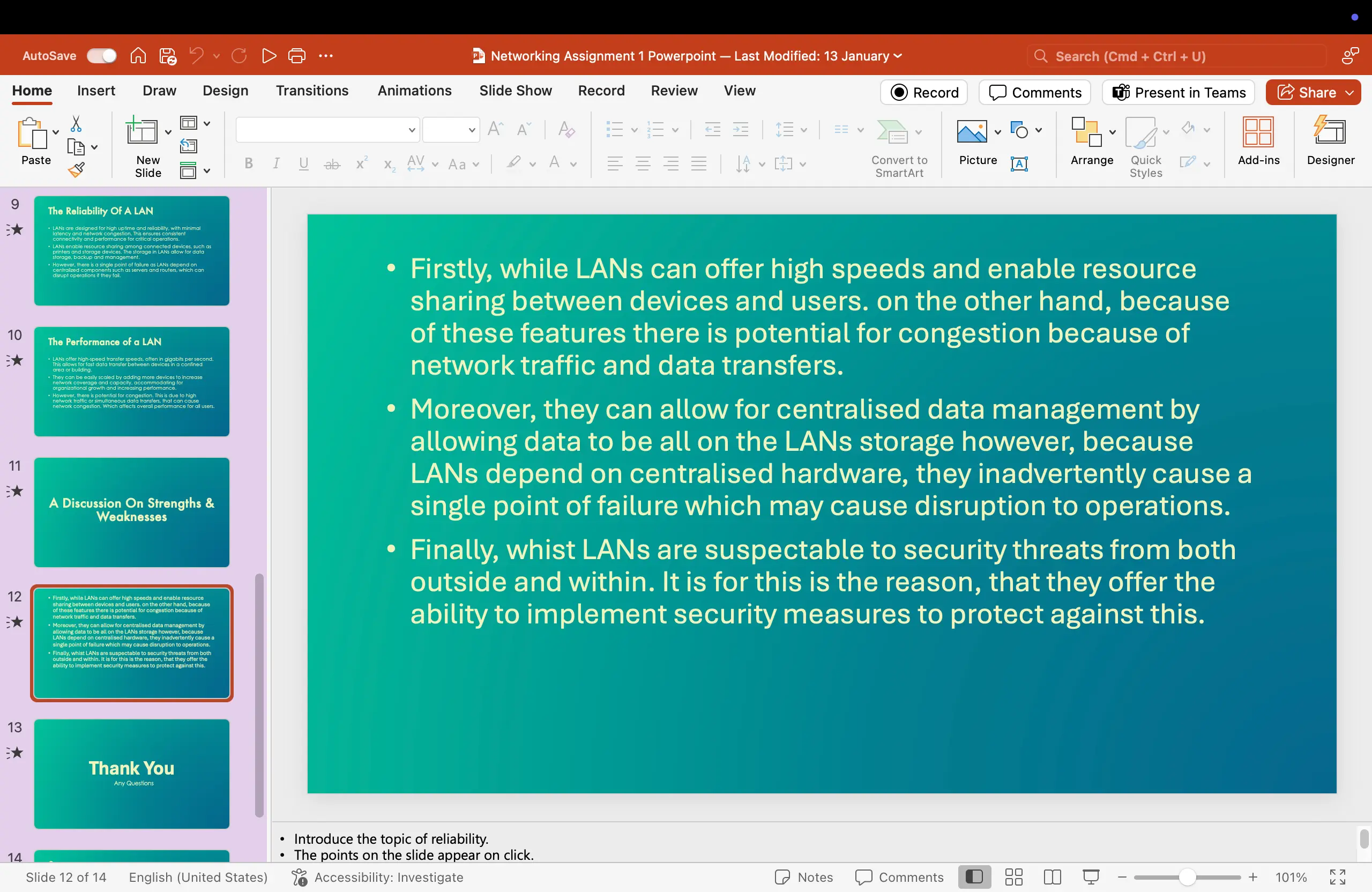Viewport: 1372px width, 892px height.
Task: Click the center alignment icon
Action: 643,163
